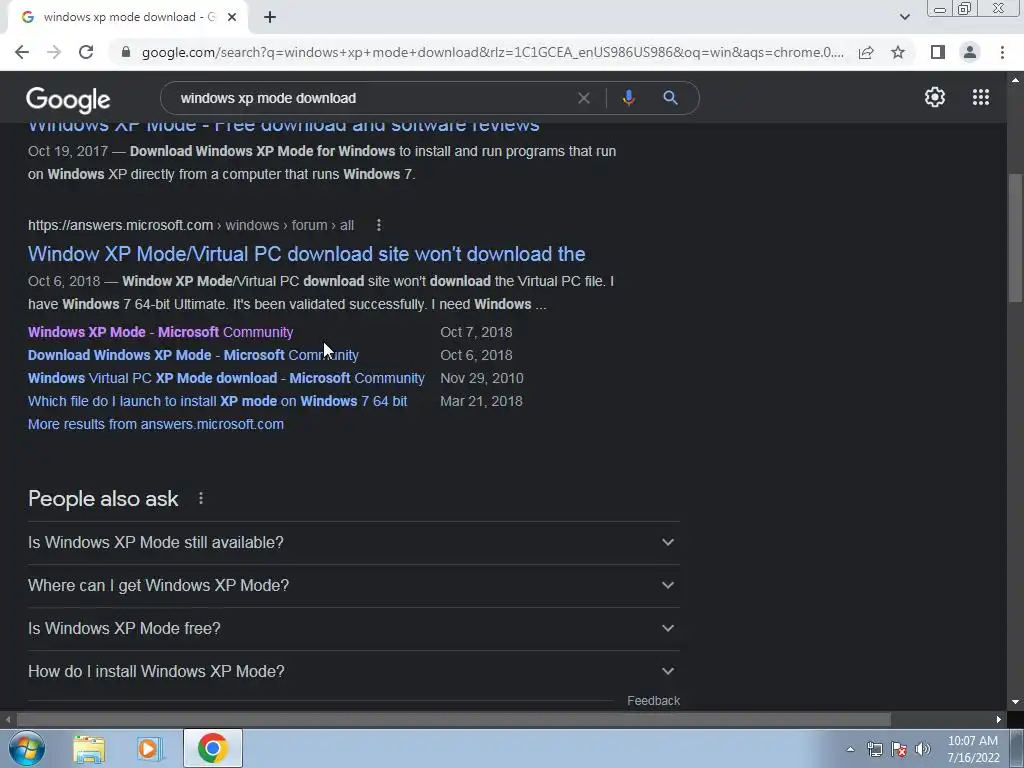
Task: Click the browser forward arrow
Action: click(x=54, y=52)
